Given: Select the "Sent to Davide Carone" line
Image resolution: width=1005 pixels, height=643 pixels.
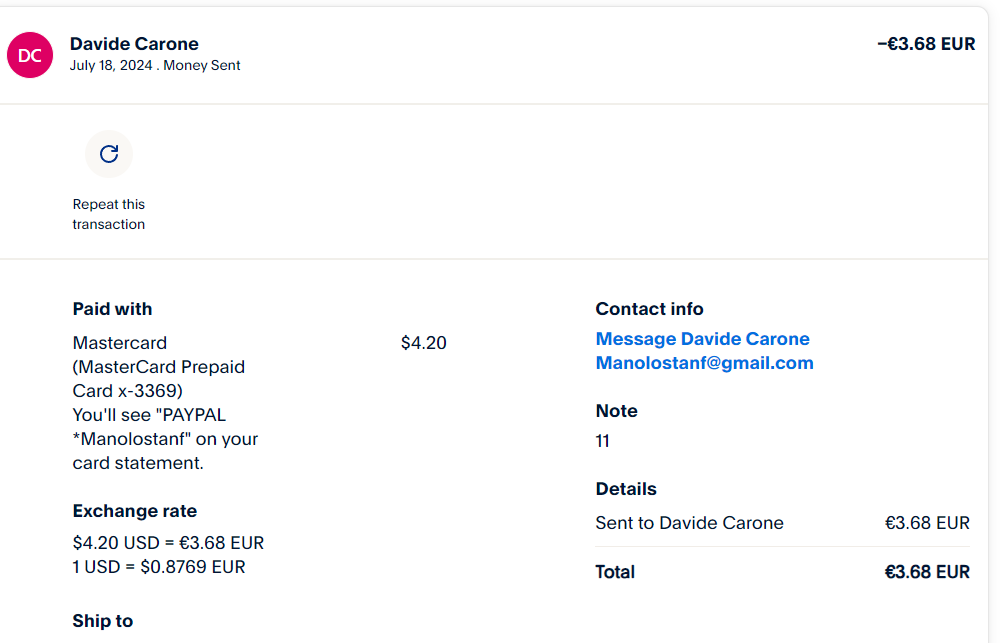Looking at the screenshot, I should tap(689, 523).
